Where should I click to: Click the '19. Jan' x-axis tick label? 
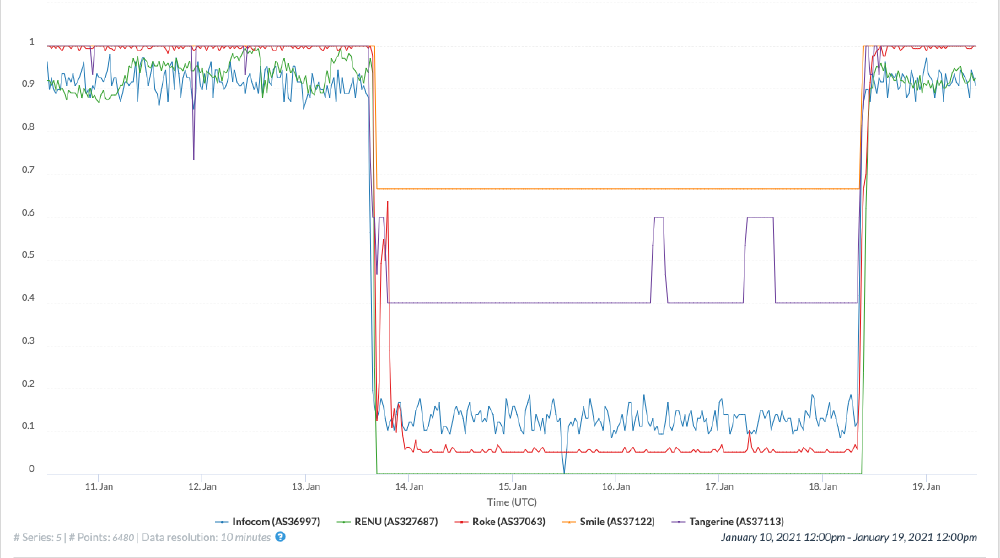(x=927, y=487)
